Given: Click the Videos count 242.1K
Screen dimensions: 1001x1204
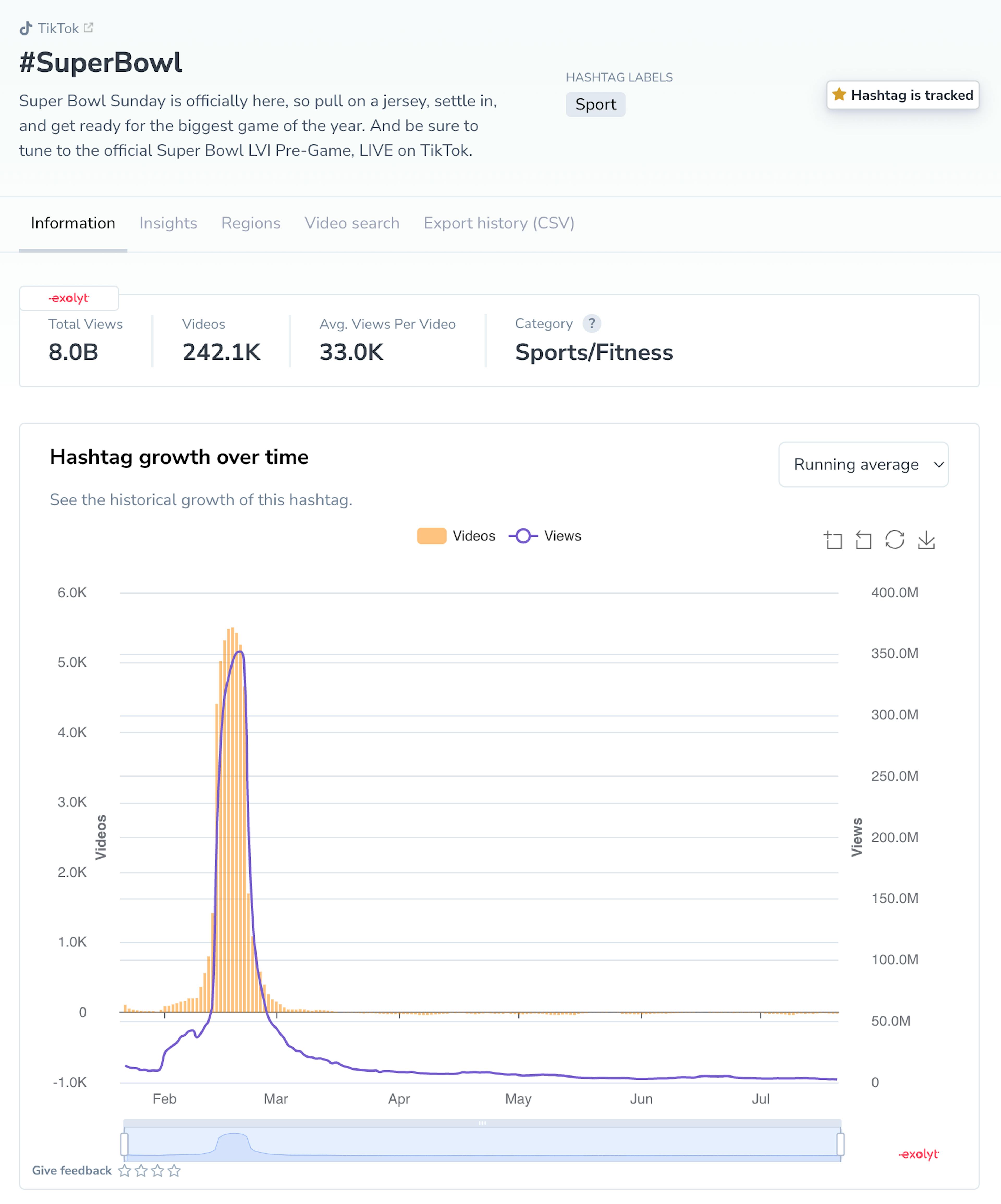Looking at the screenshot, I should [x=221, y=352].
